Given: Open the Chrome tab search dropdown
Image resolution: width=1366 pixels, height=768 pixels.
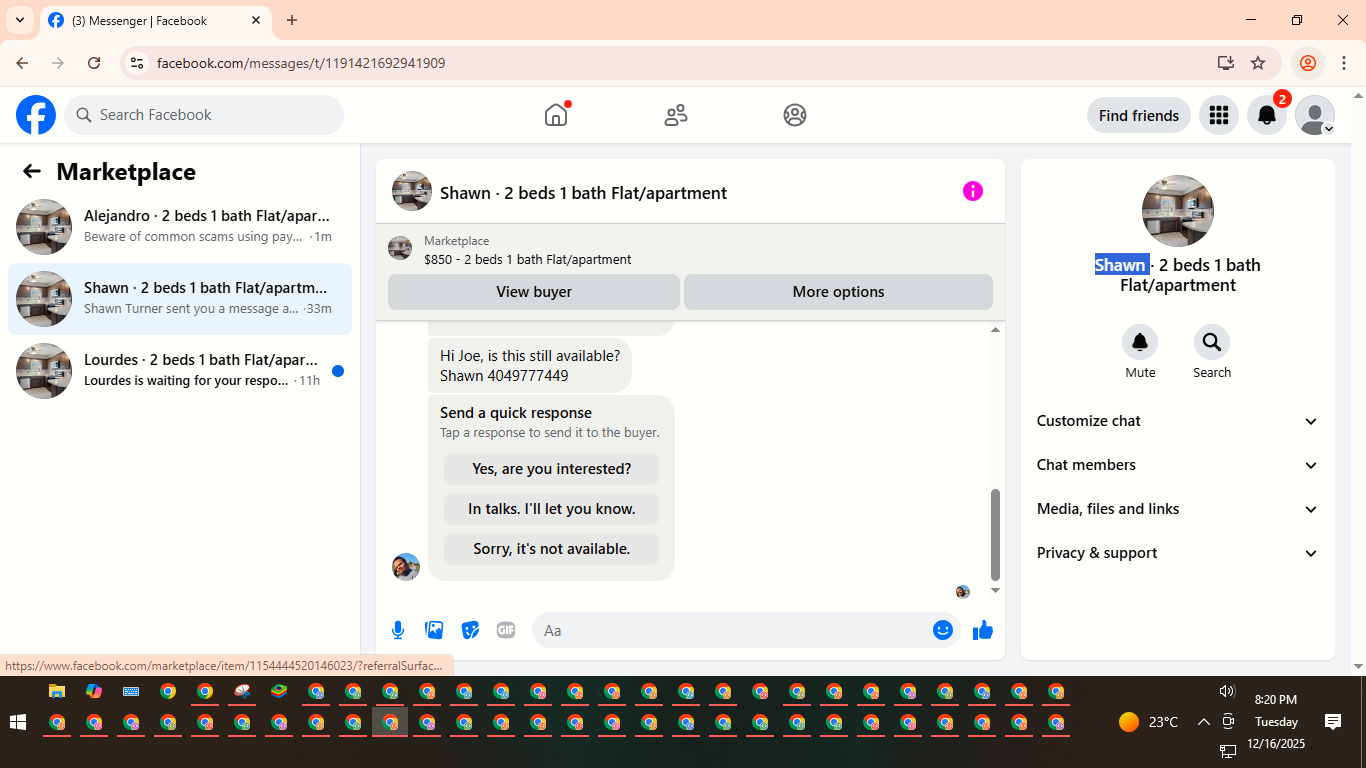Looking at the screenshot, I should pos(20,20).
